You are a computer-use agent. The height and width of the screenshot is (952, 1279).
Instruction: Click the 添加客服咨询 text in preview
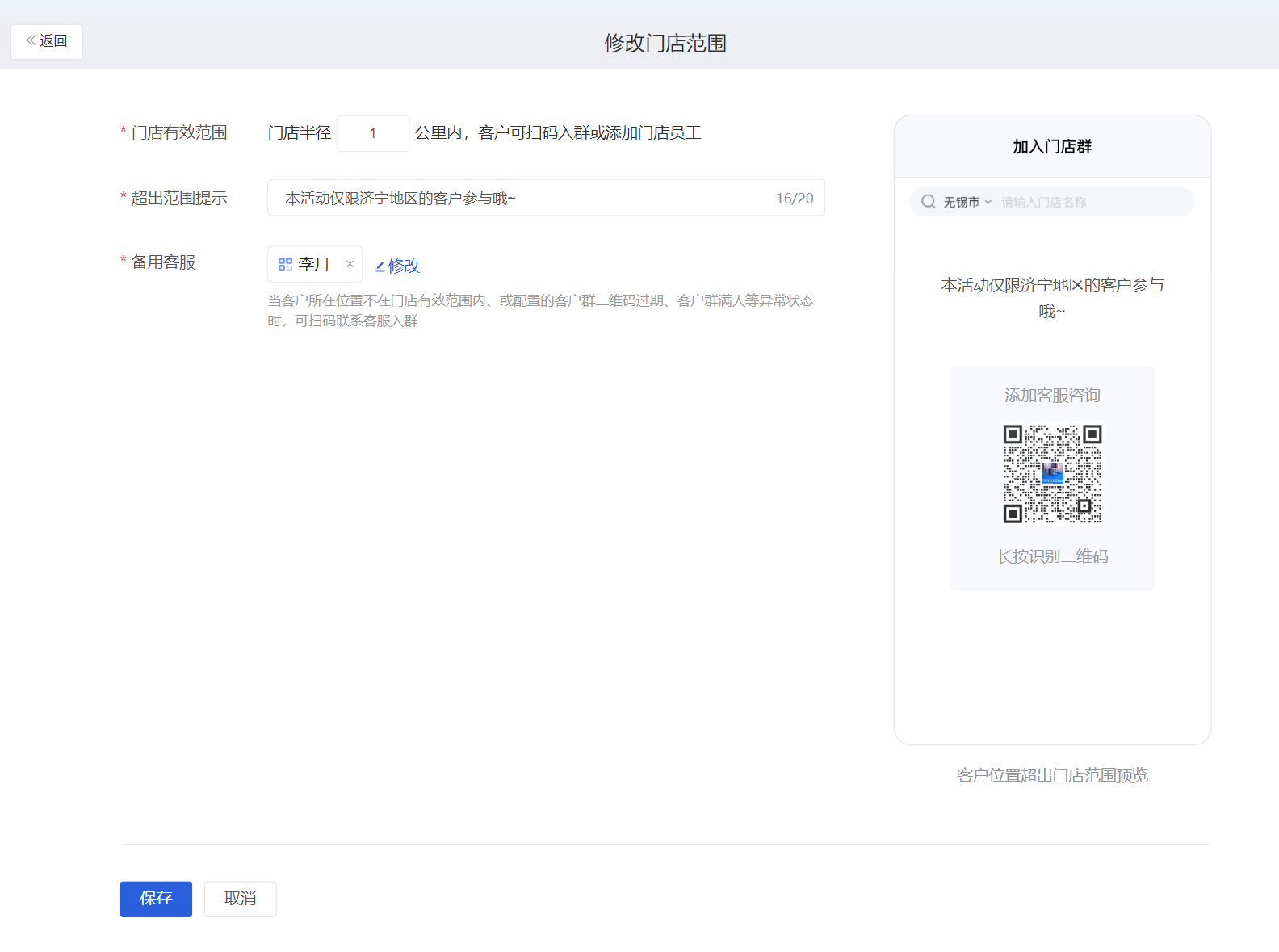(1052, 395)
